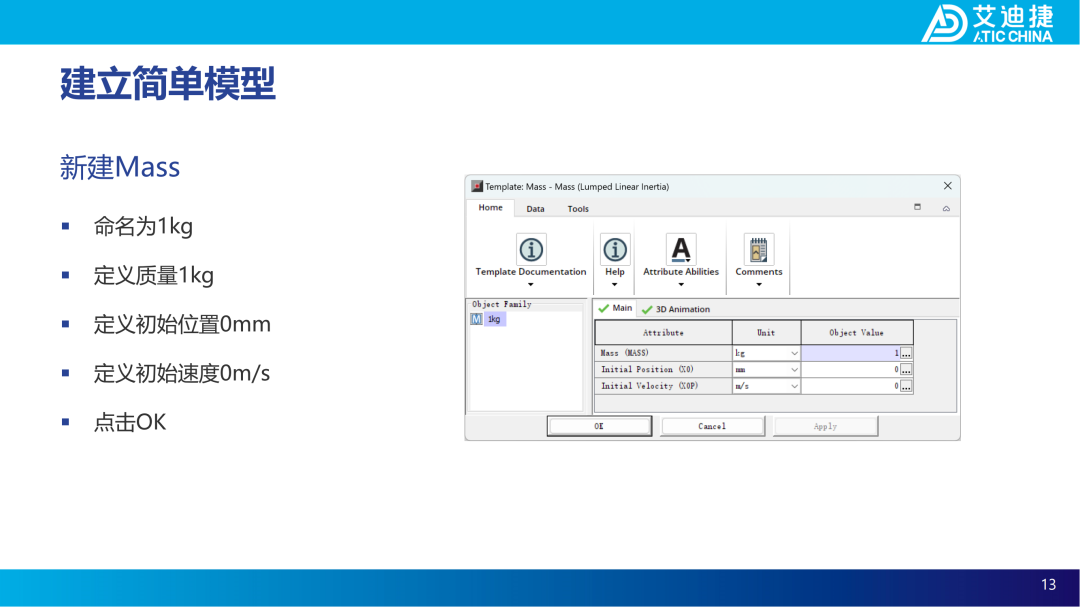Select the Main attribute tab
Viewport: 1080px width, 607px height.
[615, 308]
